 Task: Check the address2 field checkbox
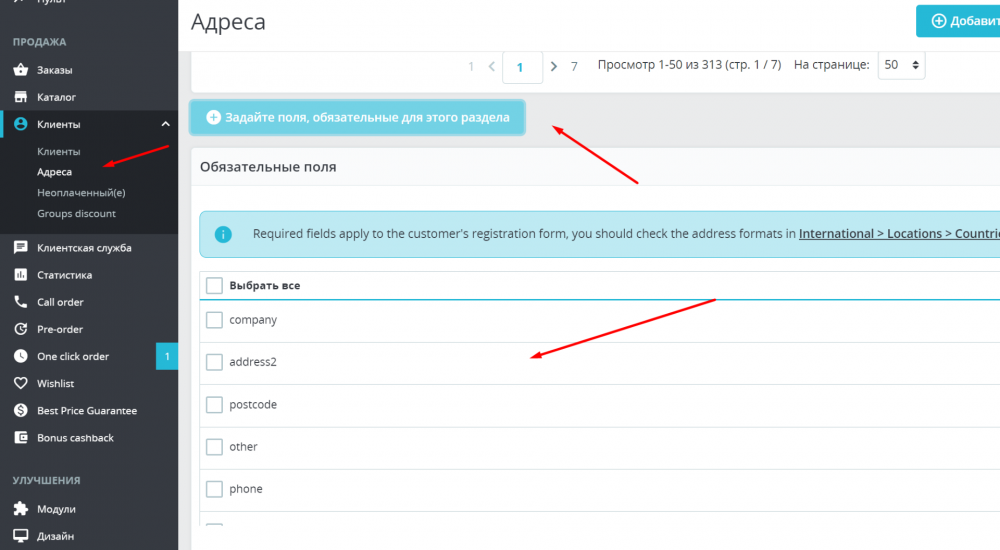[214, 362]
